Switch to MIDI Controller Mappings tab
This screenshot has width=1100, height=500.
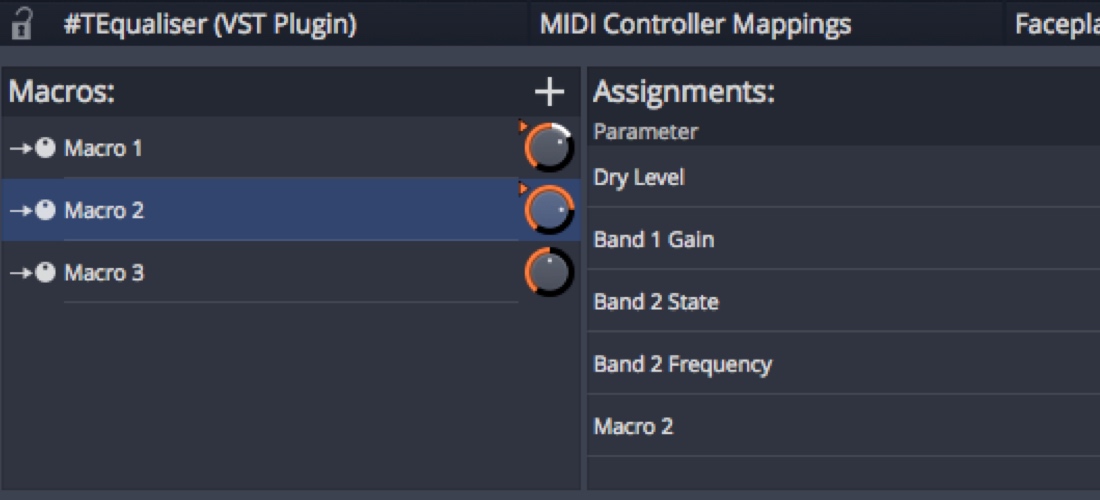point(695,24)
